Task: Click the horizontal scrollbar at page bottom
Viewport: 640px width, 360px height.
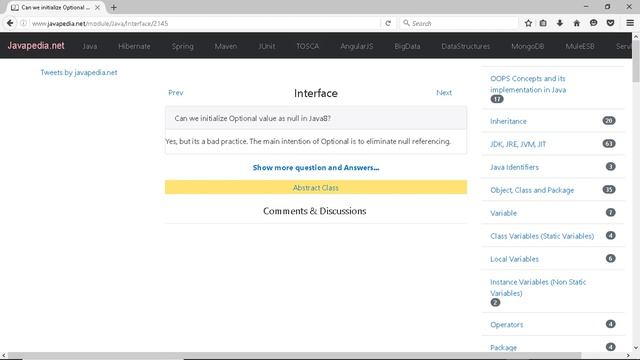Action: (x=294, y=356)
